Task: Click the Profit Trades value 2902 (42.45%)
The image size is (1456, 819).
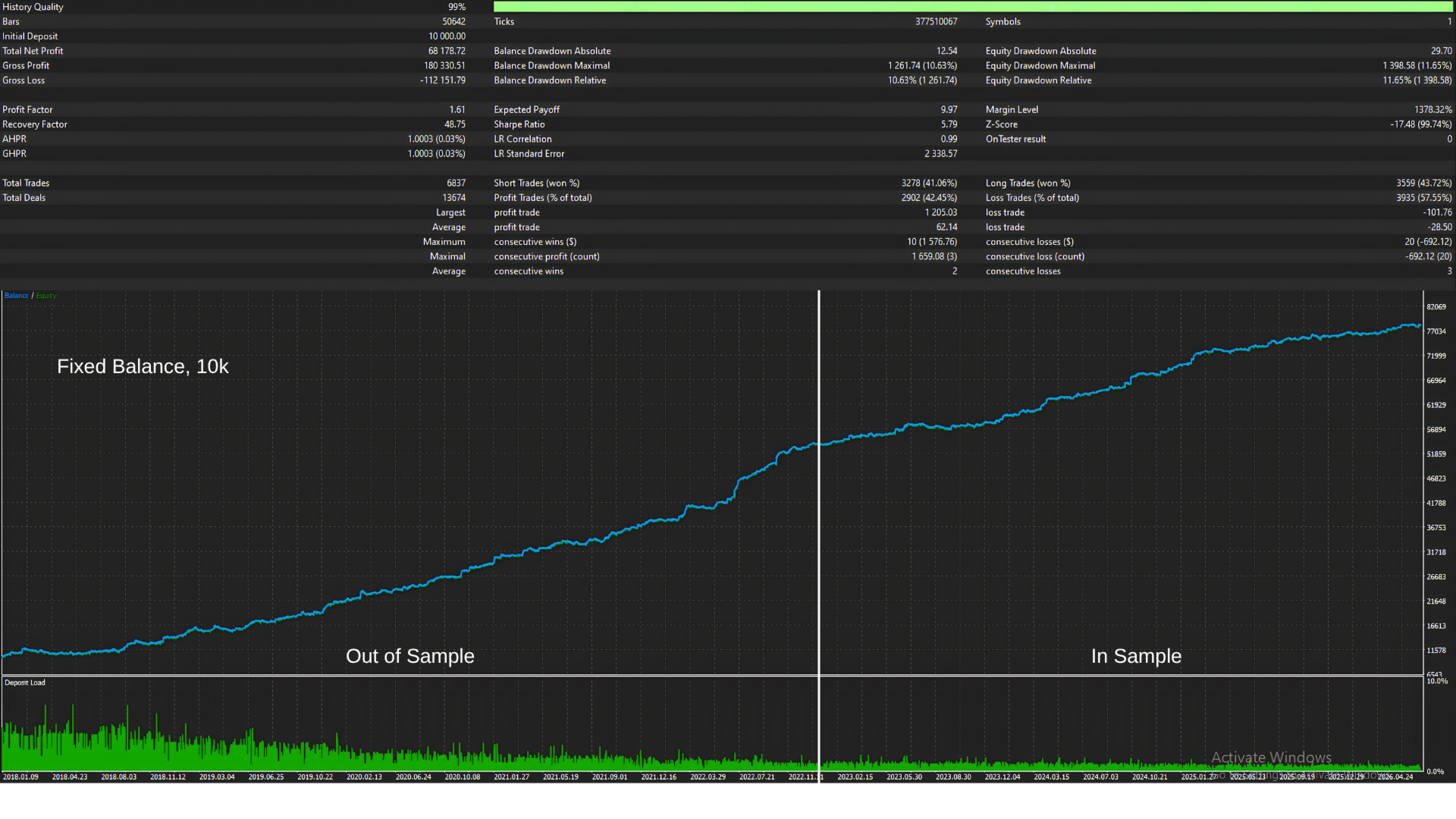Action: (x=929, y=198)
